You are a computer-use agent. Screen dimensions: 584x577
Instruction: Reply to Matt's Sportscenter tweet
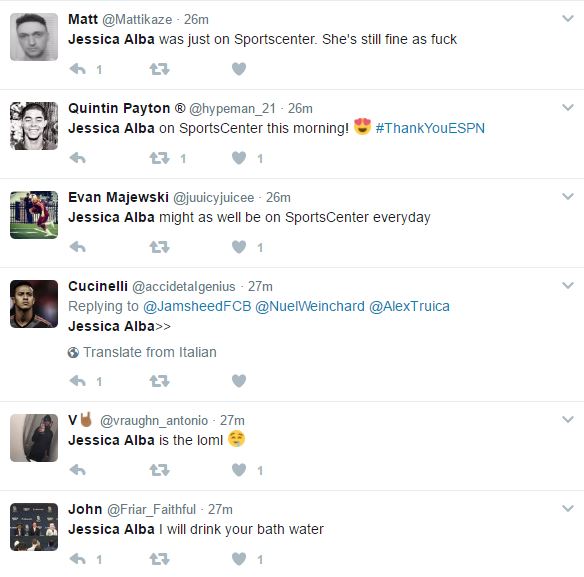78,69
